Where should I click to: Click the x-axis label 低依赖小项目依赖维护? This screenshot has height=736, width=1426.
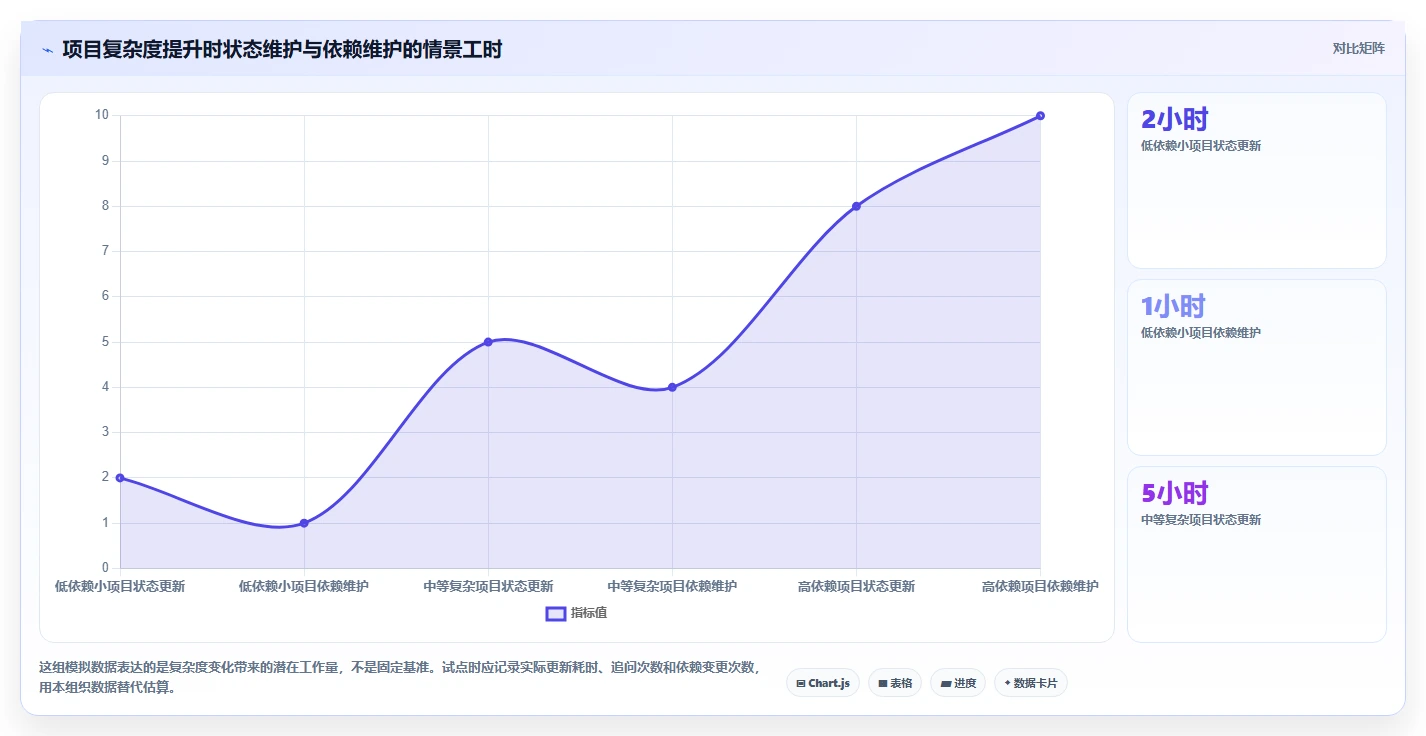tap(304, 587)
